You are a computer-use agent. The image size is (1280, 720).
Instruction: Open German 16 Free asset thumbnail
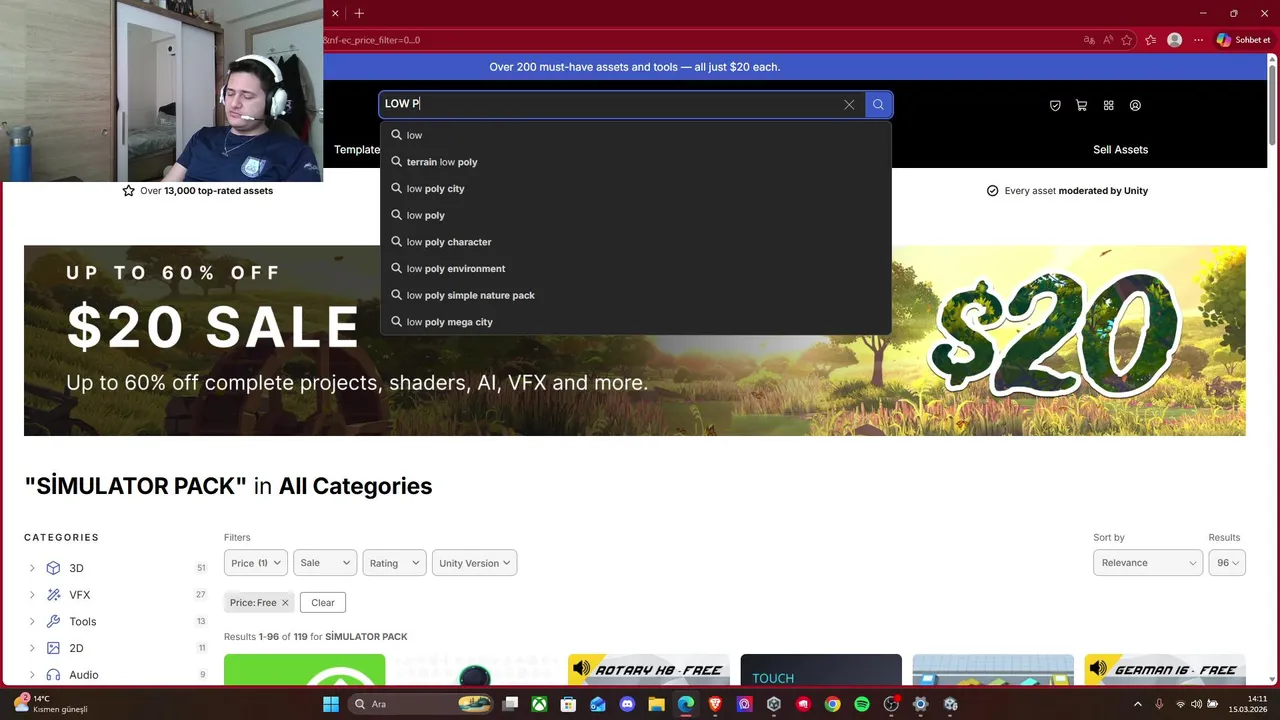coord(1165,669)
